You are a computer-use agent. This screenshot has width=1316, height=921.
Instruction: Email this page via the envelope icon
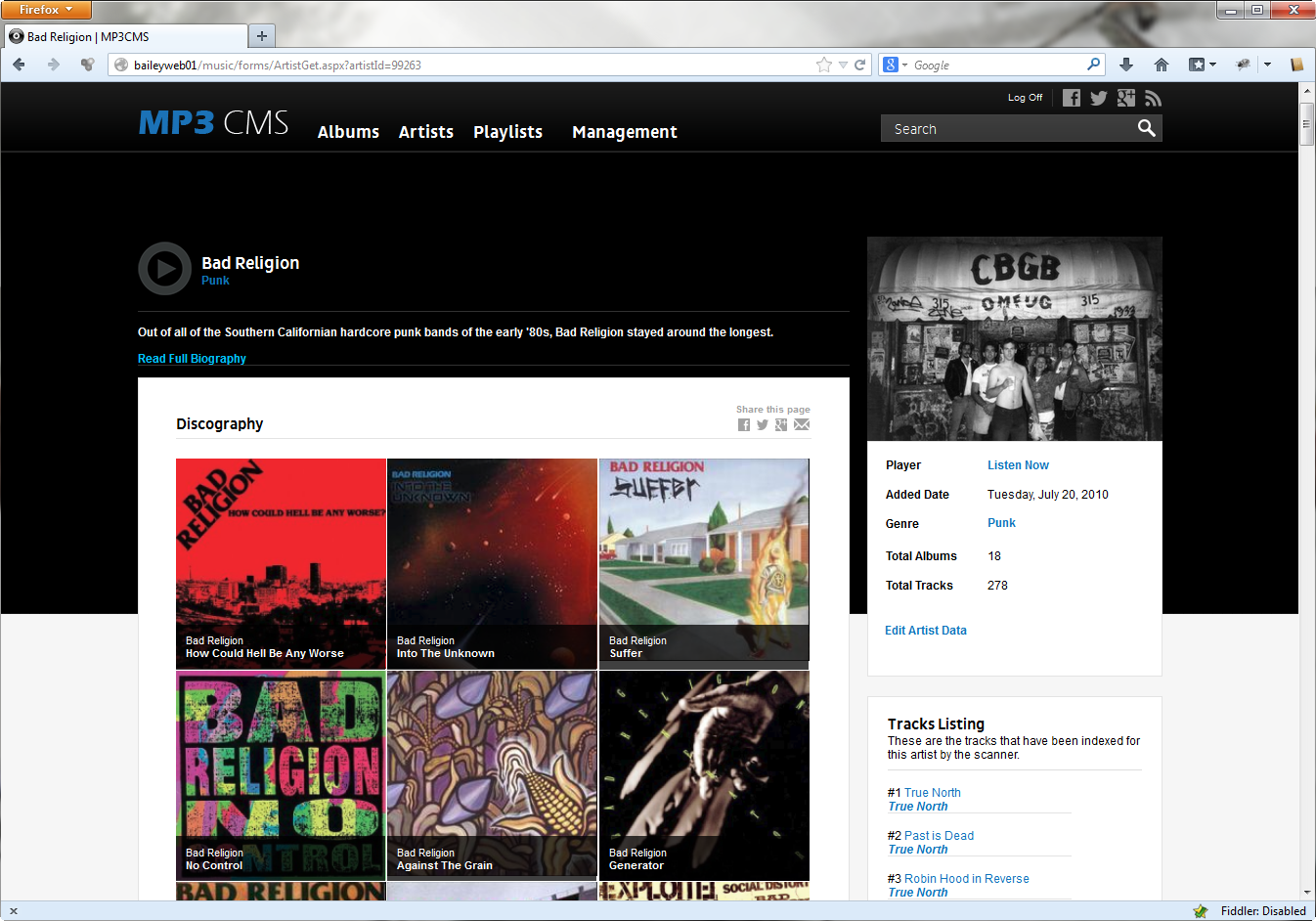coord(802,424)
